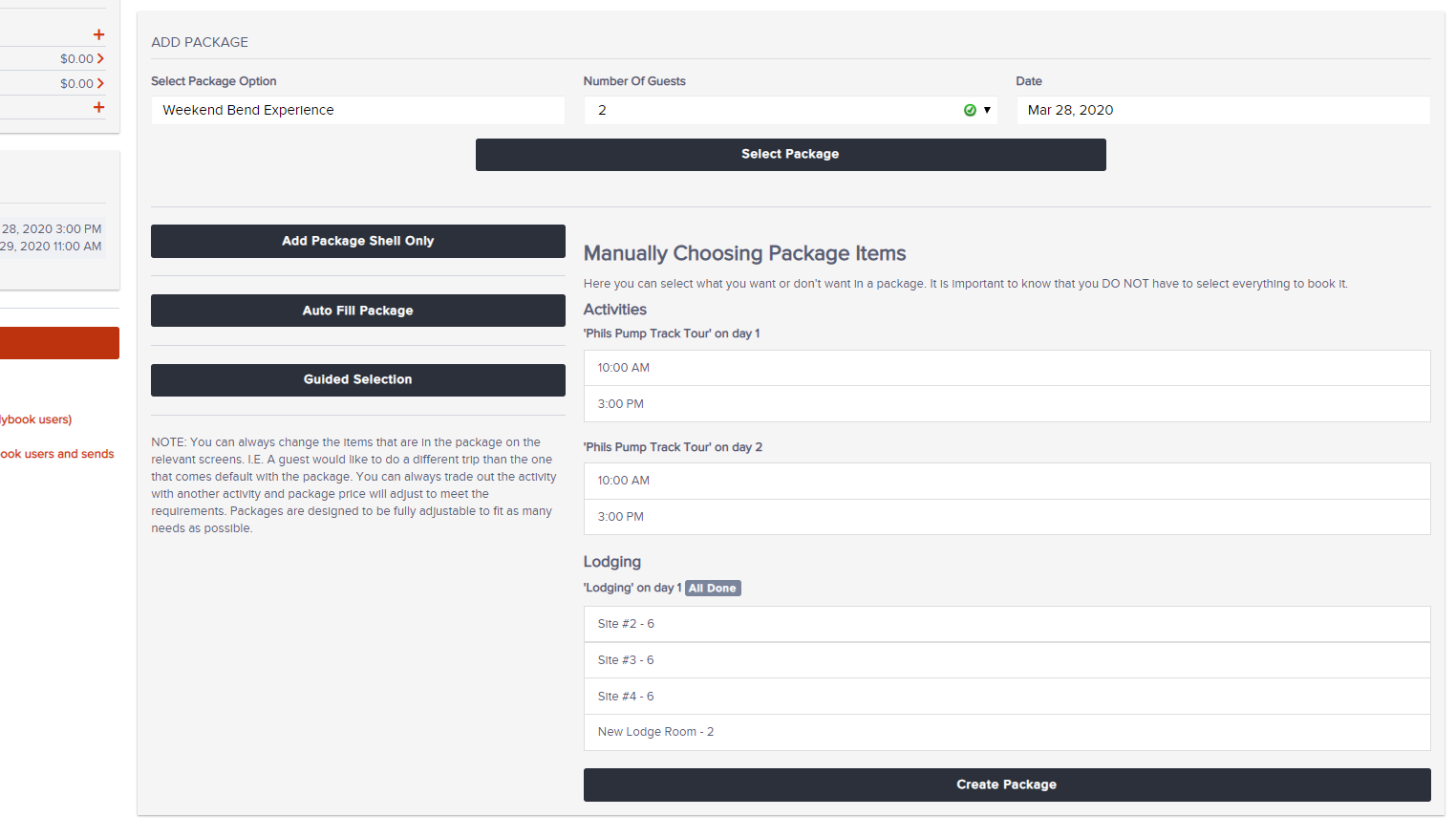Click the Guided Selection button
The width and height of the screenshot is (1456, 838).
click(x=358, y=379)
